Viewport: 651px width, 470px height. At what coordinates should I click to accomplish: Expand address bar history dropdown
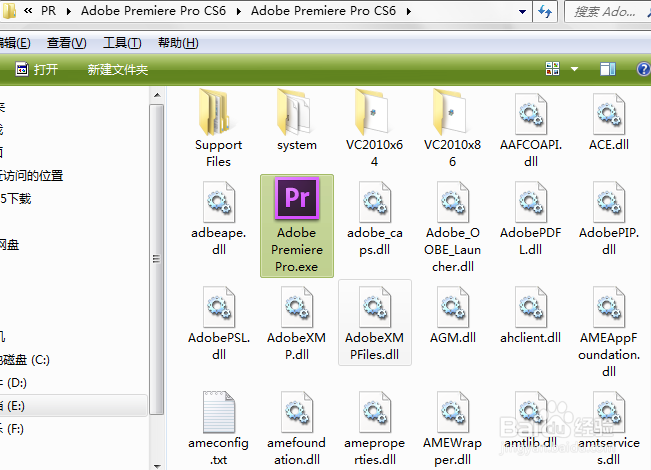[x=523, y=12]
